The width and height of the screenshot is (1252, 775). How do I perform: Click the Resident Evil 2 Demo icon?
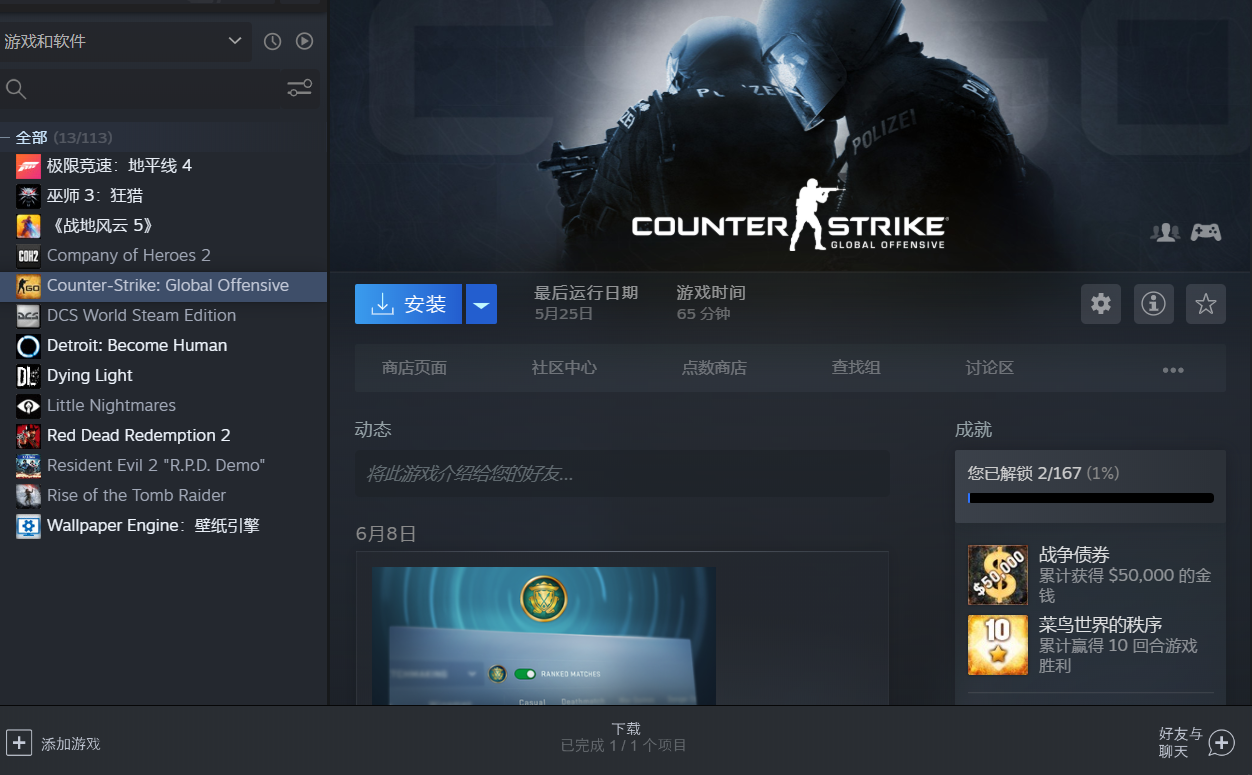point(28,465)
